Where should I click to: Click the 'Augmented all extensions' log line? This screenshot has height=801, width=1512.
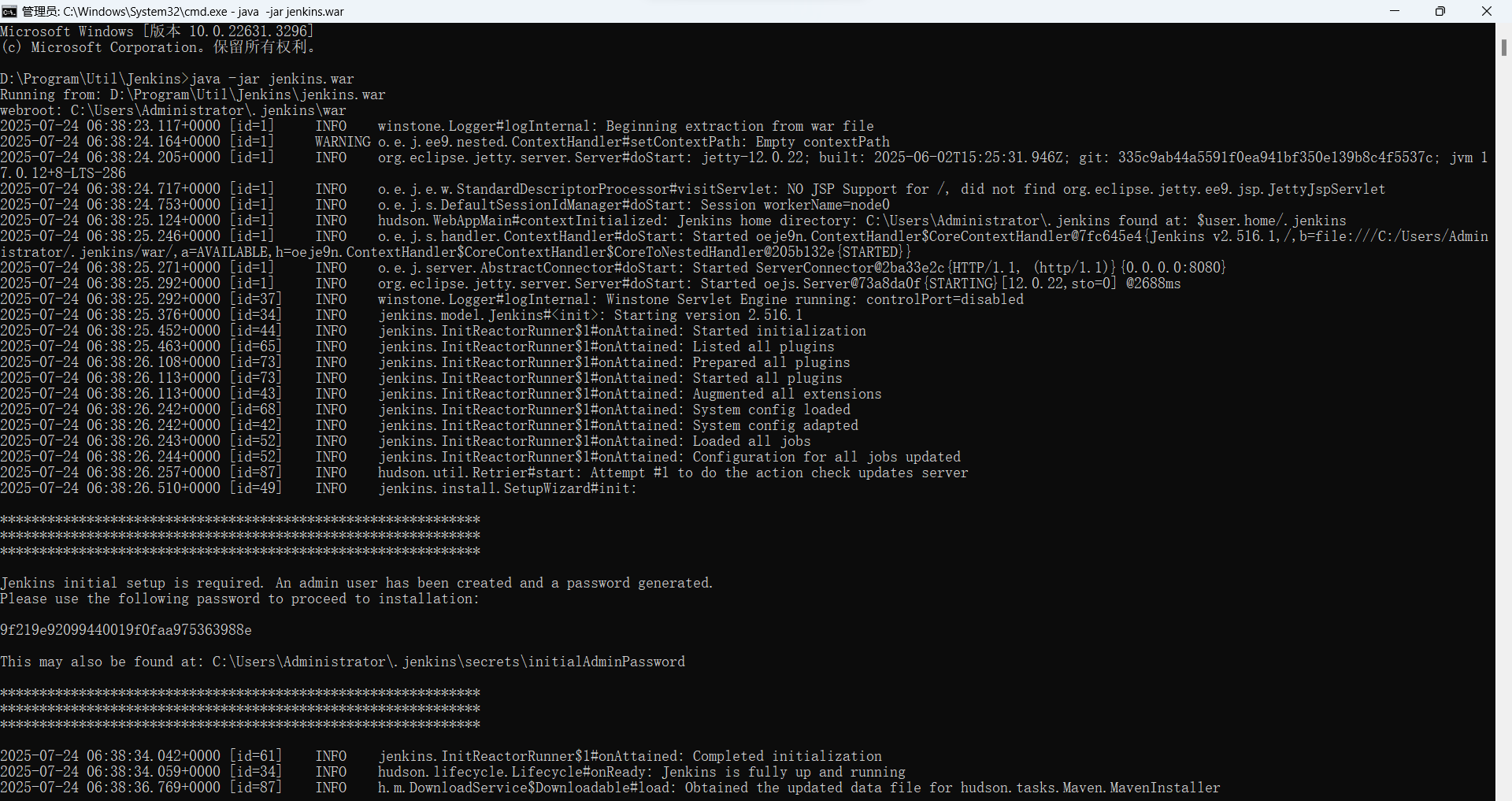tap(441, 394)
